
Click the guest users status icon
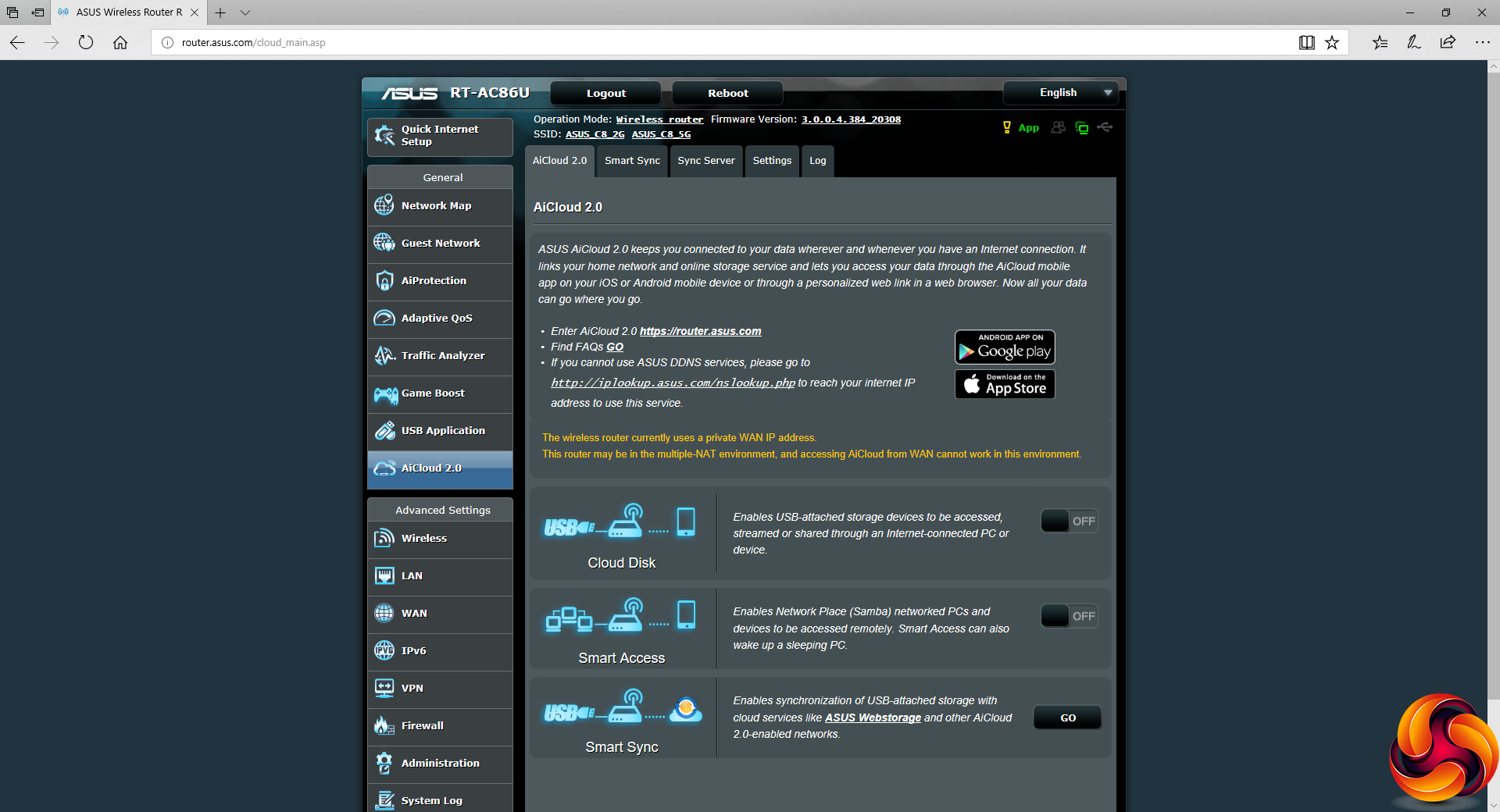(1059, 127)
